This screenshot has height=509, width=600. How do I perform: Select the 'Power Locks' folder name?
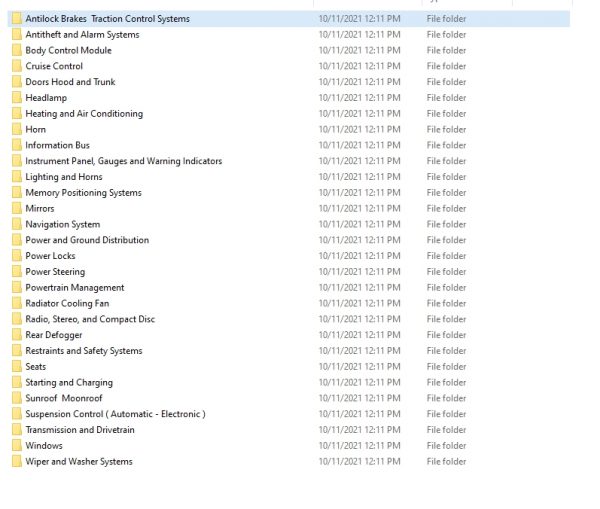[50, 256]
